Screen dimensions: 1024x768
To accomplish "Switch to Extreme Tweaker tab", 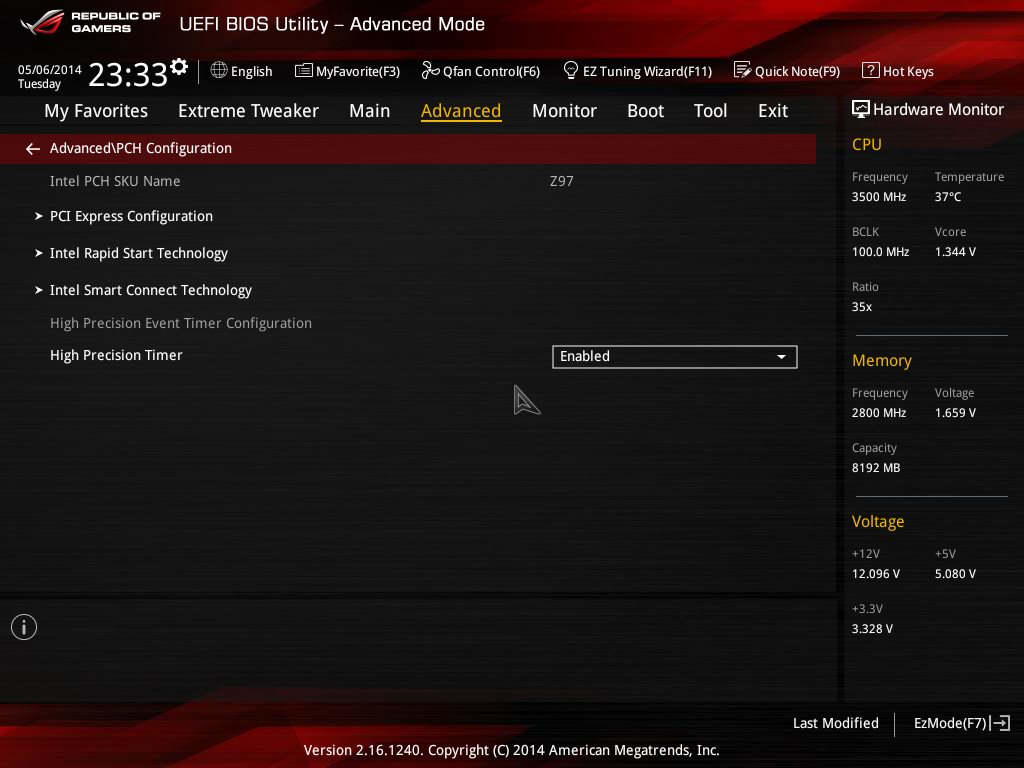I will point(248,111).
